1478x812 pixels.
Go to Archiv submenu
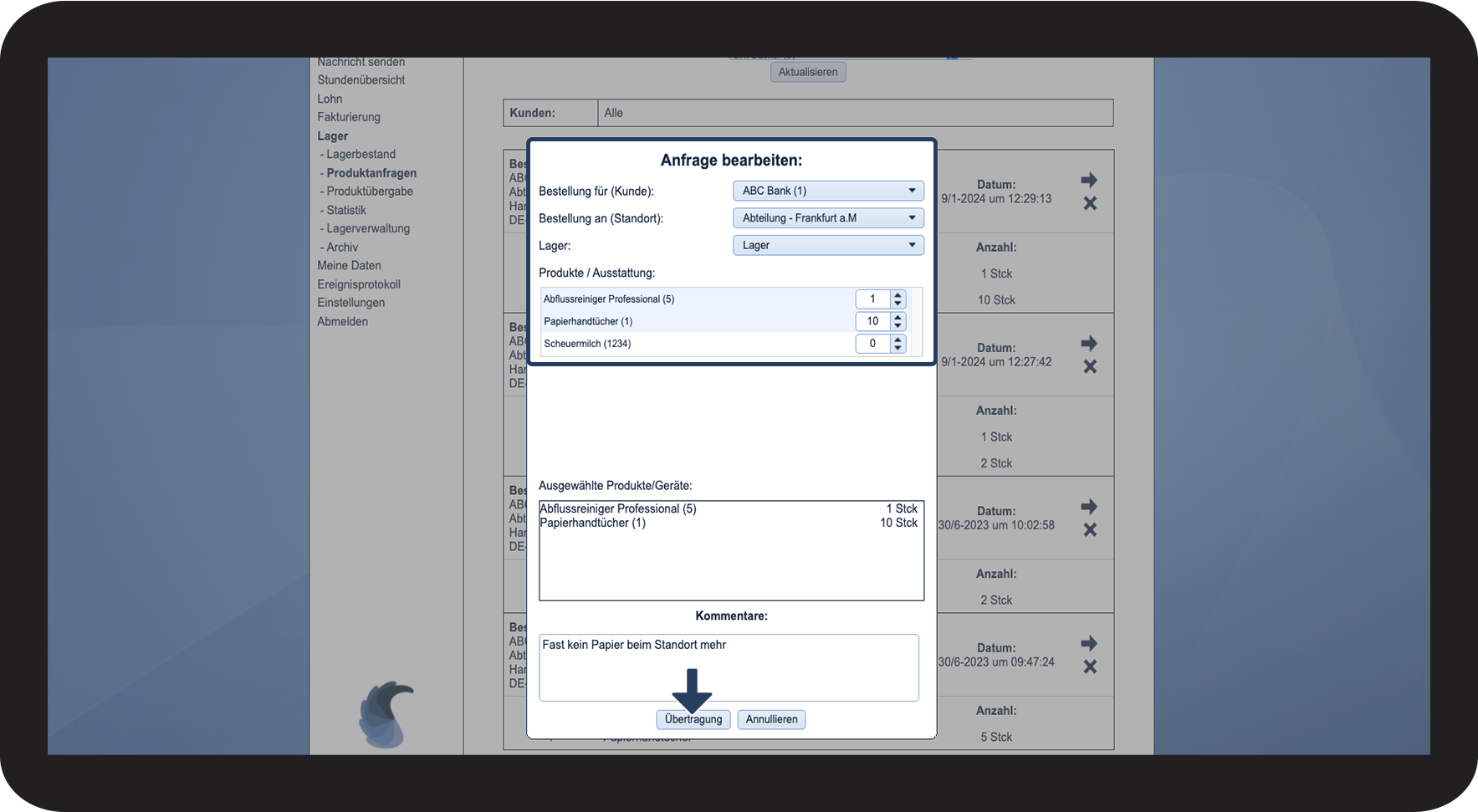(342, 248)
